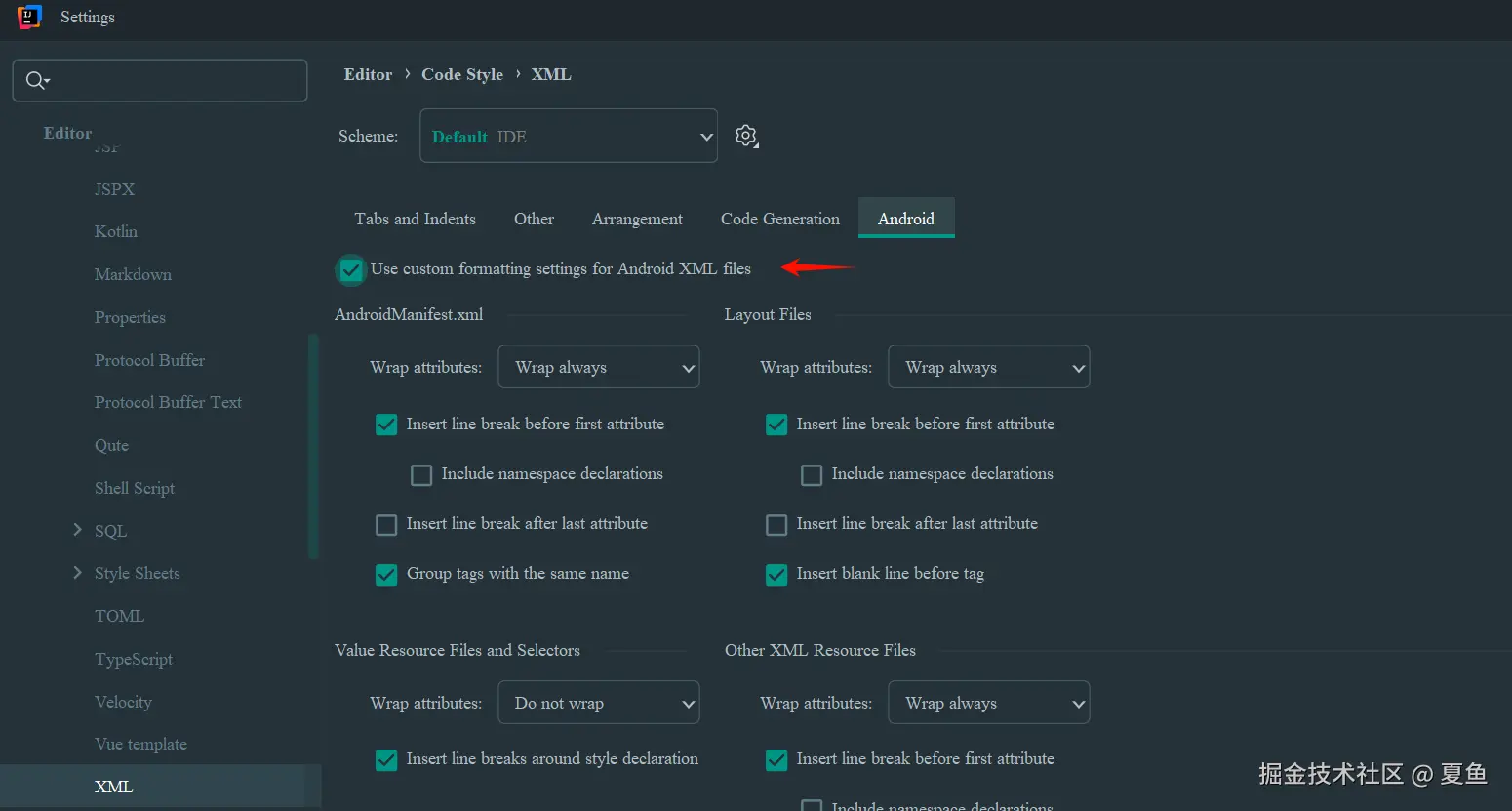1512x811 pixels.
Task: Select the Android tab
Action: click(x=906, y=219)
